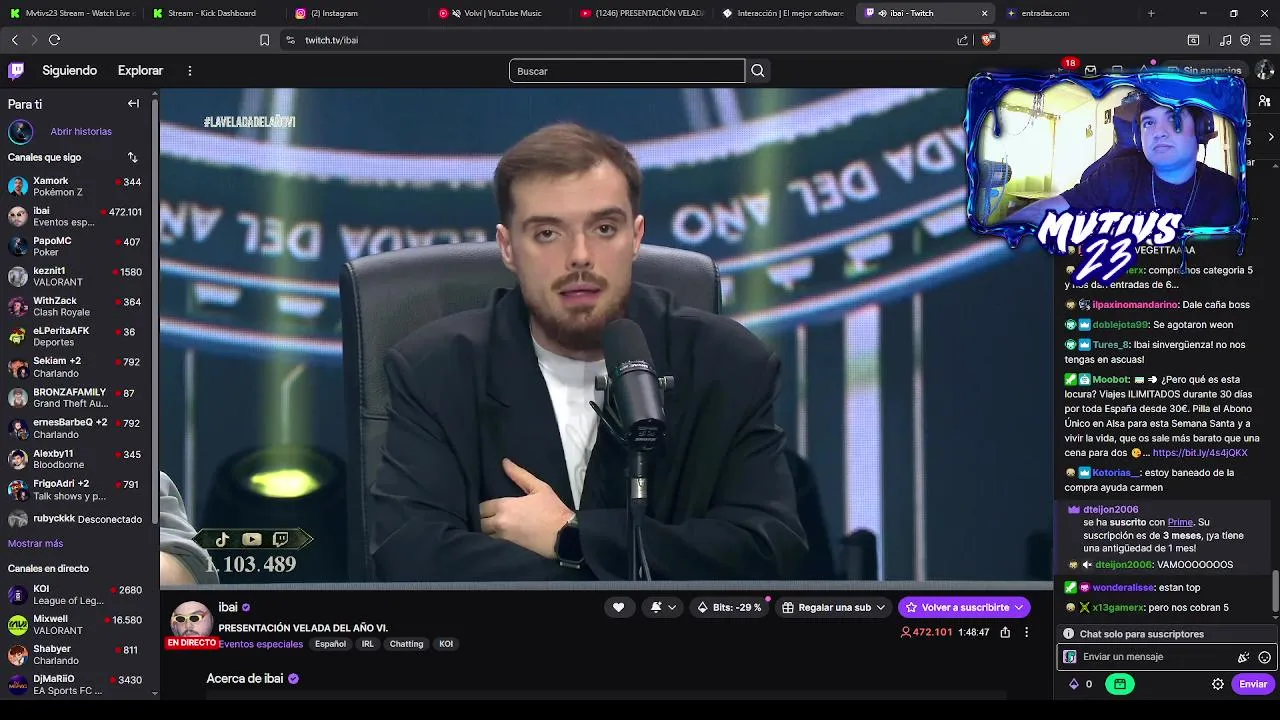1280x720 pixels.
Task: Open the three-dot menu next to Explorar
Action: pyautogui.click(x=189, y=71)
